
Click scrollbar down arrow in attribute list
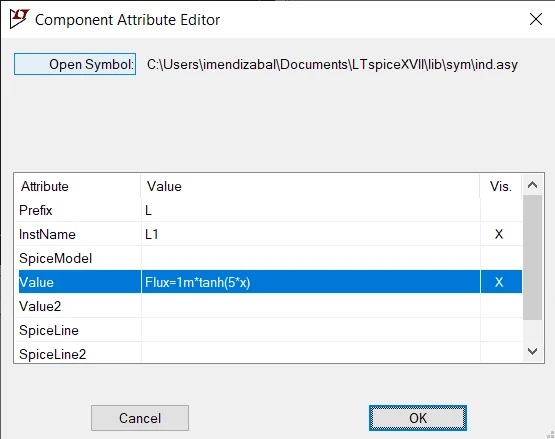click(x=533, y=351)
